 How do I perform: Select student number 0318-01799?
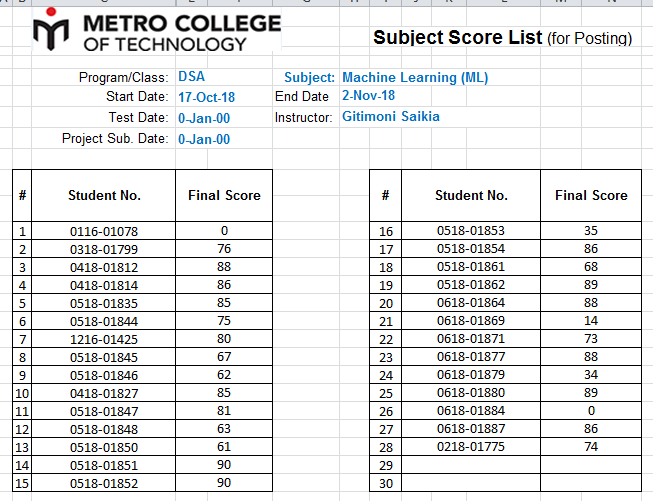(104, 249)
